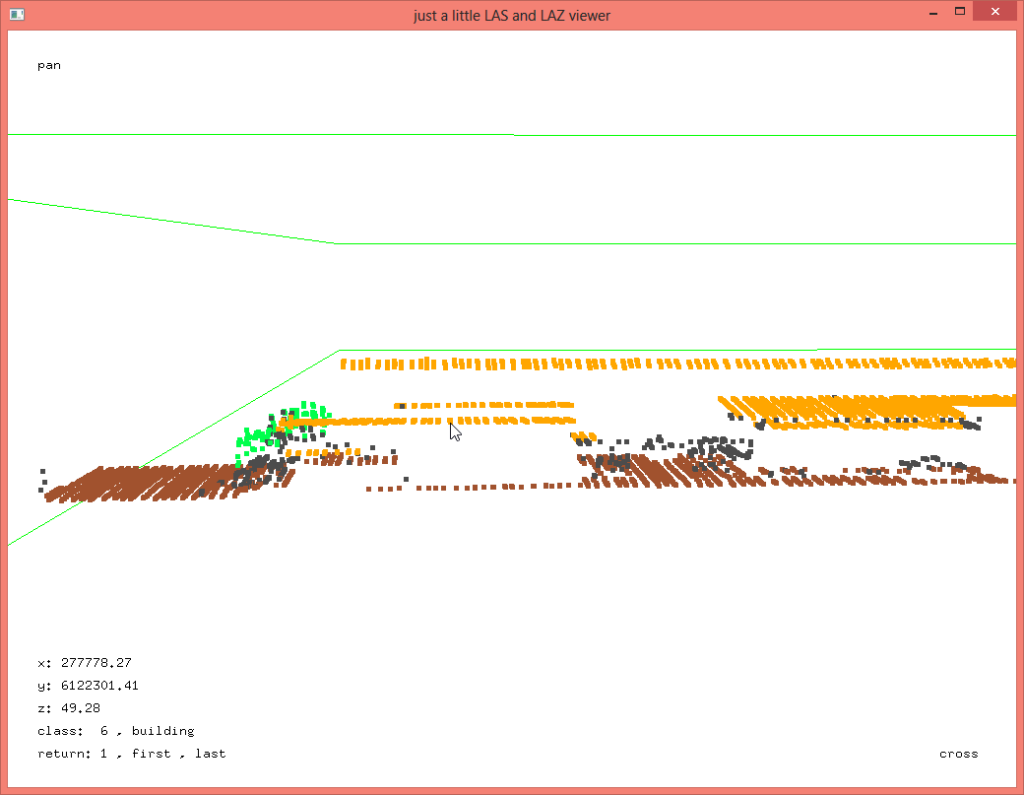Select the x coordinate readout

click(x=85, y=662)
